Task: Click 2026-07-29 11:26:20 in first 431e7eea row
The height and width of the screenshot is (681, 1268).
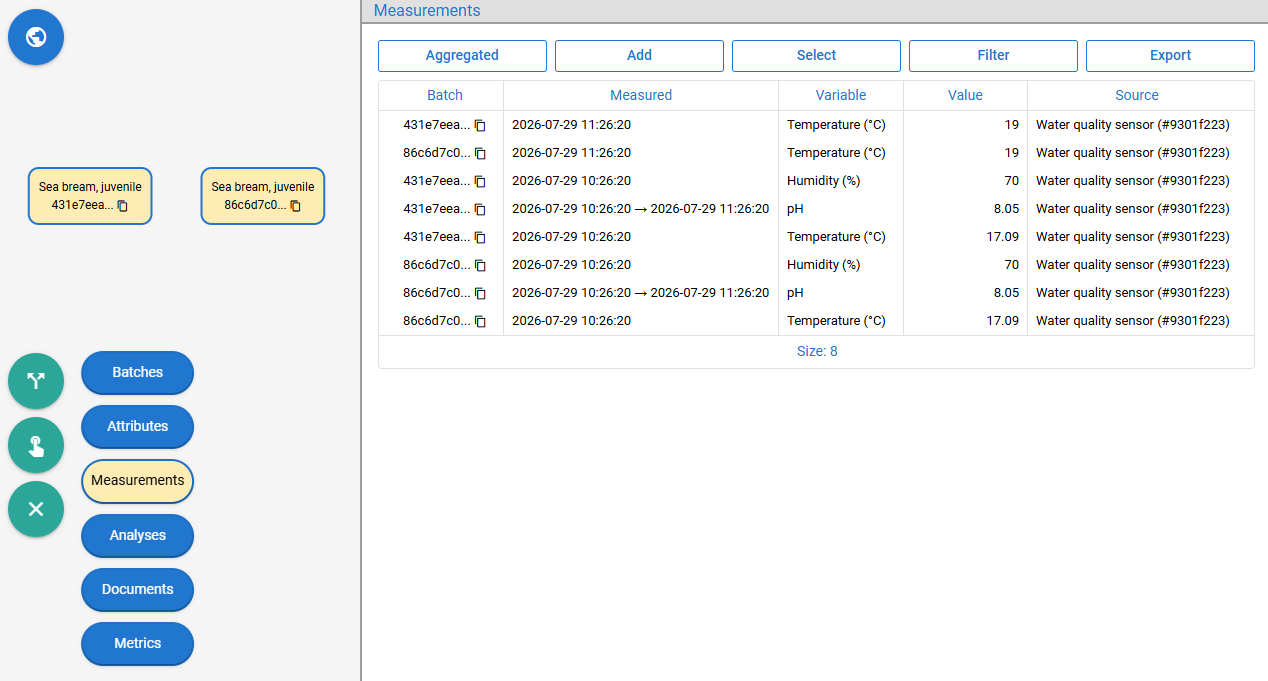Action: (571, 125)
